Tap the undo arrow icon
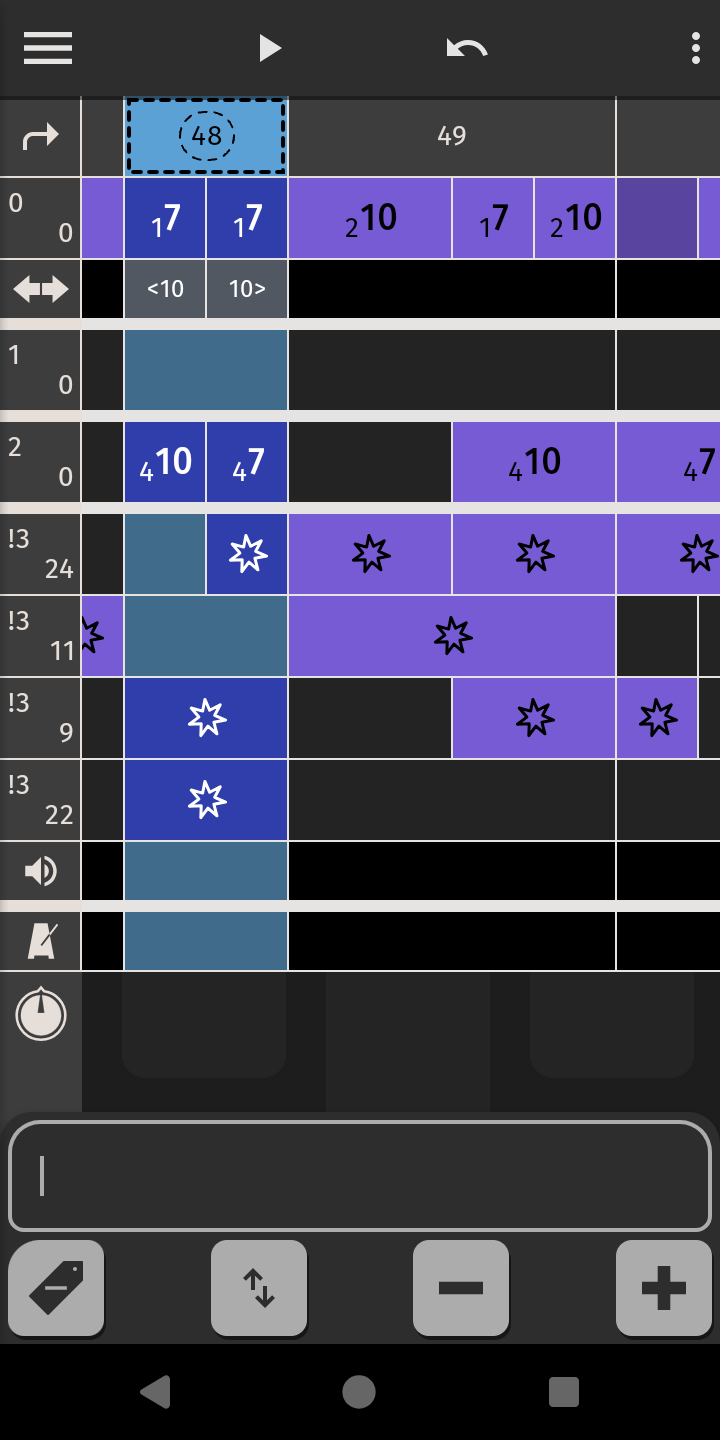Image resolution: width=720 pixels, height=1440 pixels. pyautogui.click(x=466, y=48)
